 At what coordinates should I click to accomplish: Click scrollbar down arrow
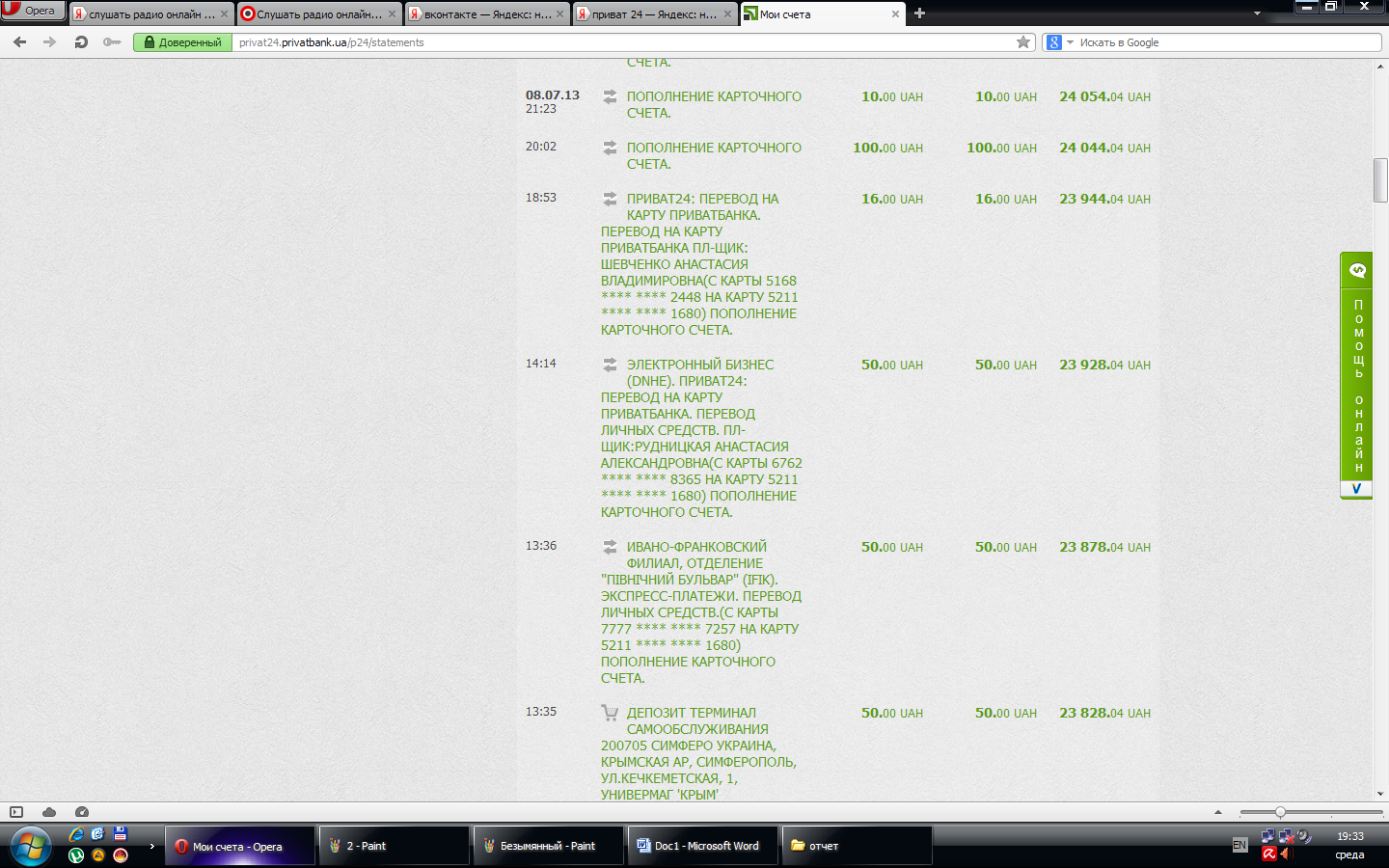click(1380, 794)
